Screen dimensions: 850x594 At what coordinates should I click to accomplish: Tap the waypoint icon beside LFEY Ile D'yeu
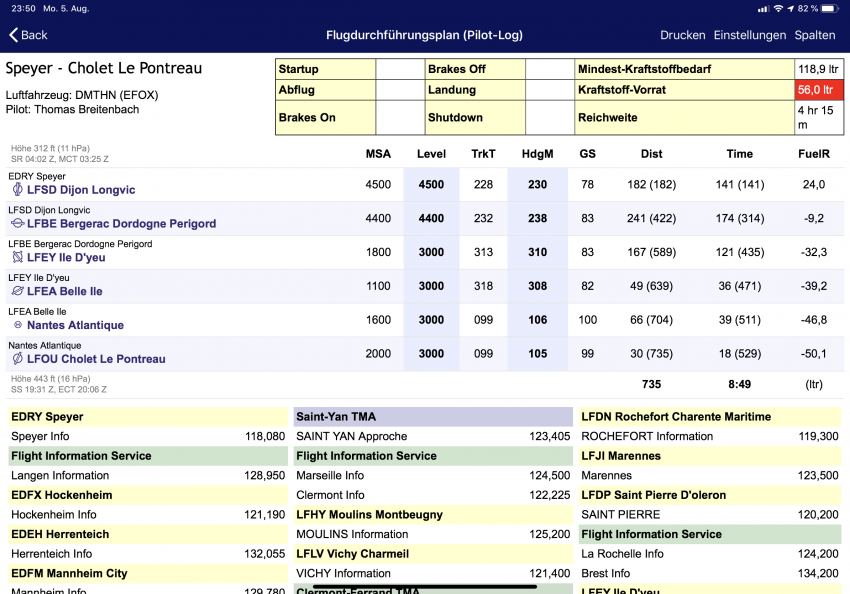tap(17, 257)
